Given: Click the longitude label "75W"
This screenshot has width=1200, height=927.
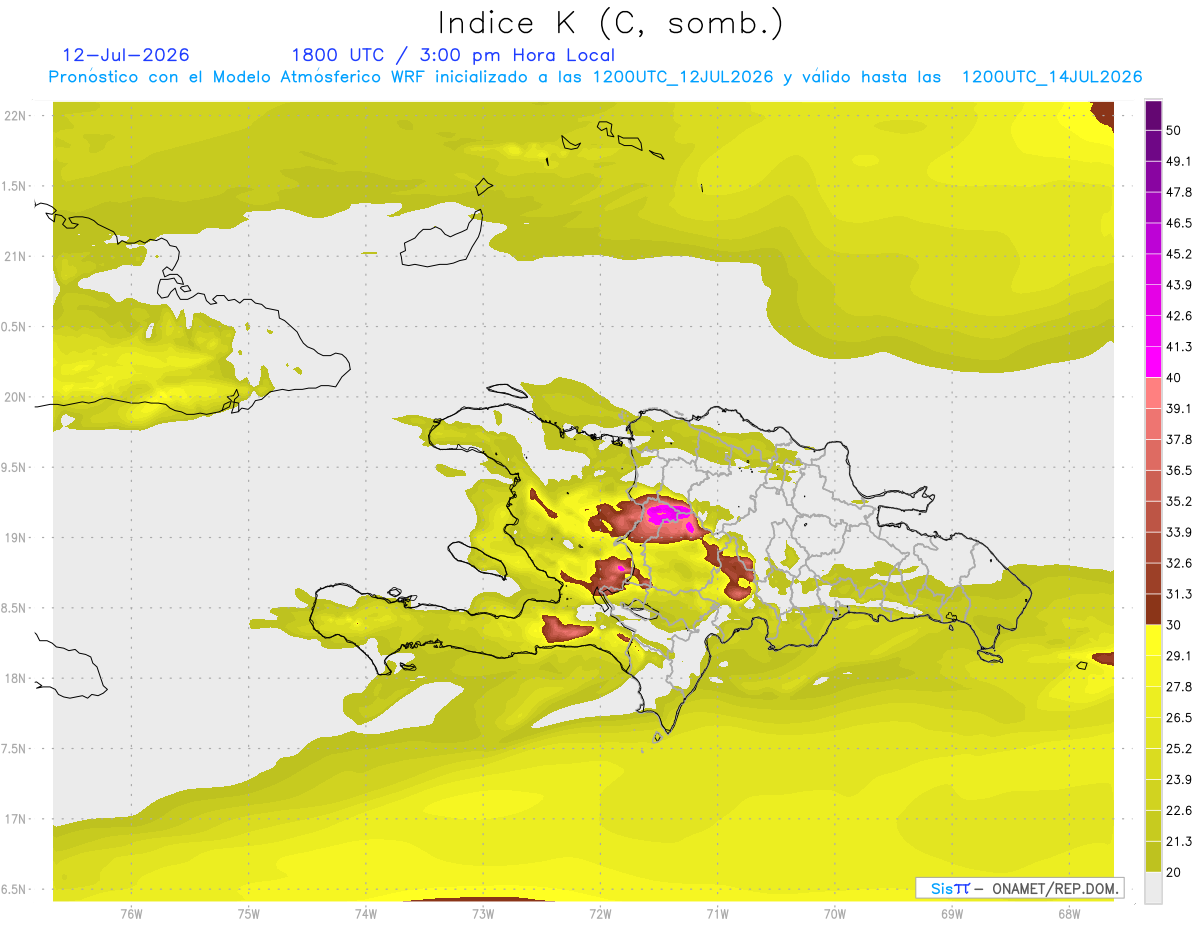Looking at the screenshot, I should click(x=248, y=913).
